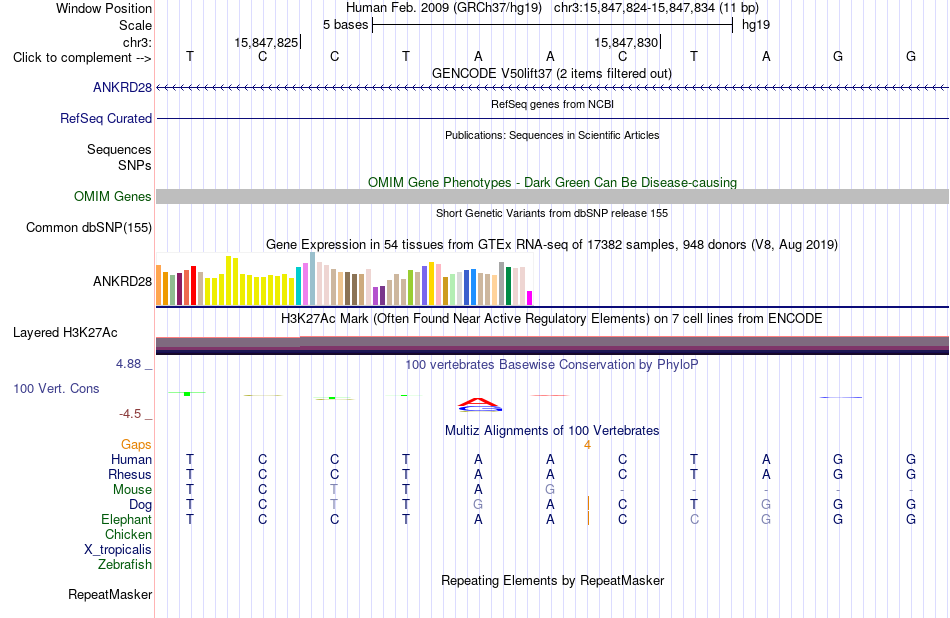The height and width of the screenshot is (618, 950).
Task: Select the Human species label
Action: click(x=131, y=459)
